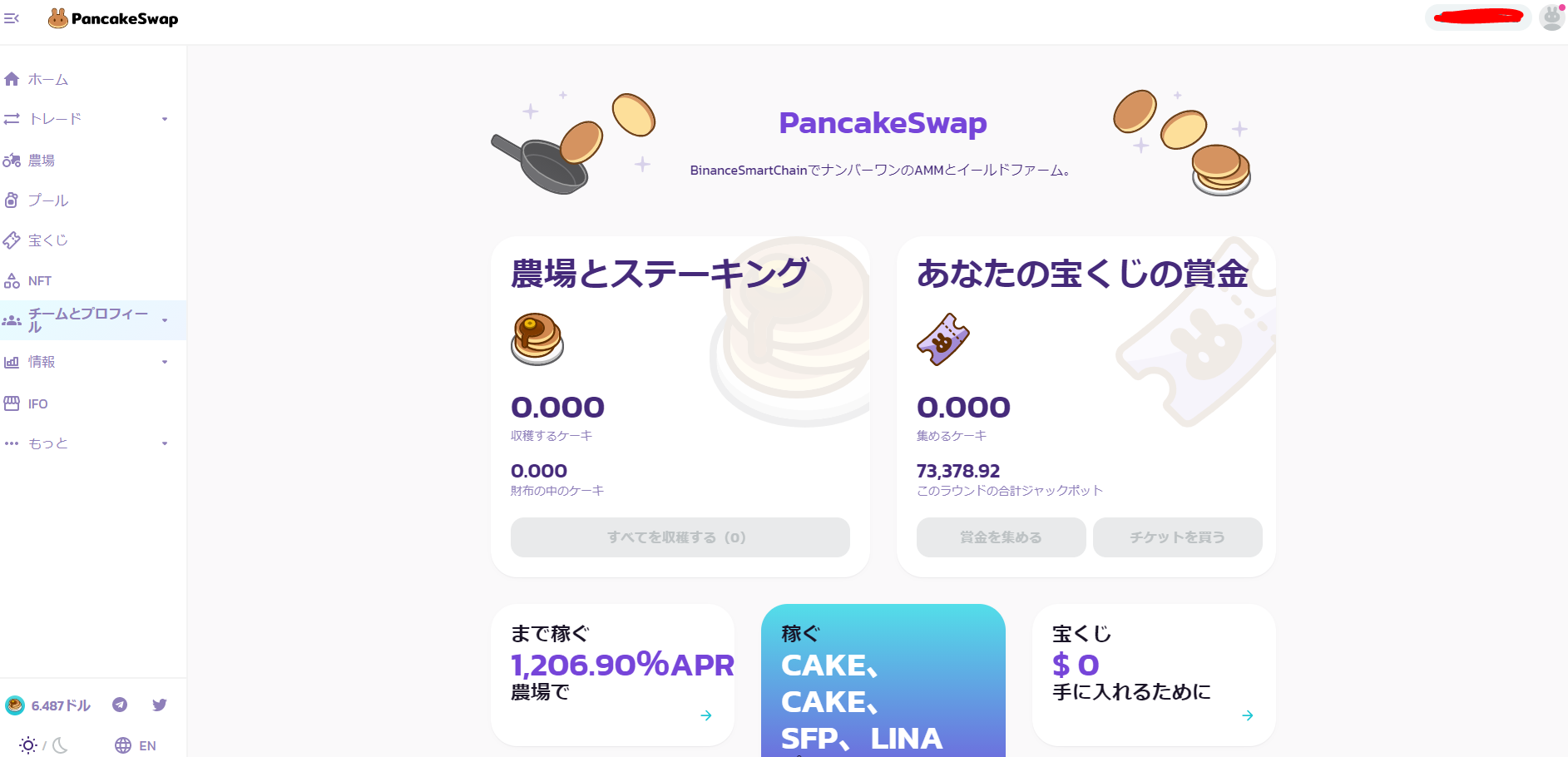Click the すべてを収穫する button

coord(680,537)
